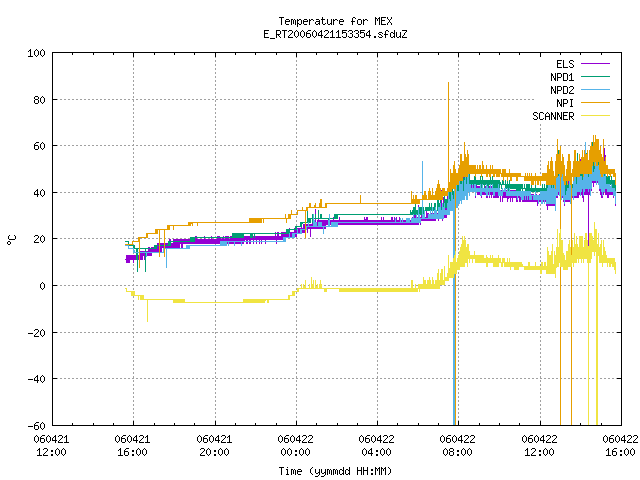Click the y-axis value 80
This screenshot has height=480, width=640.
(40, 100)
